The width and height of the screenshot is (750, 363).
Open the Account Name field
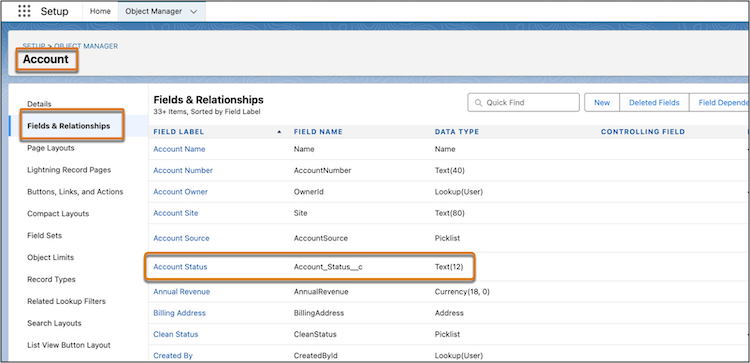click(179, 149)
